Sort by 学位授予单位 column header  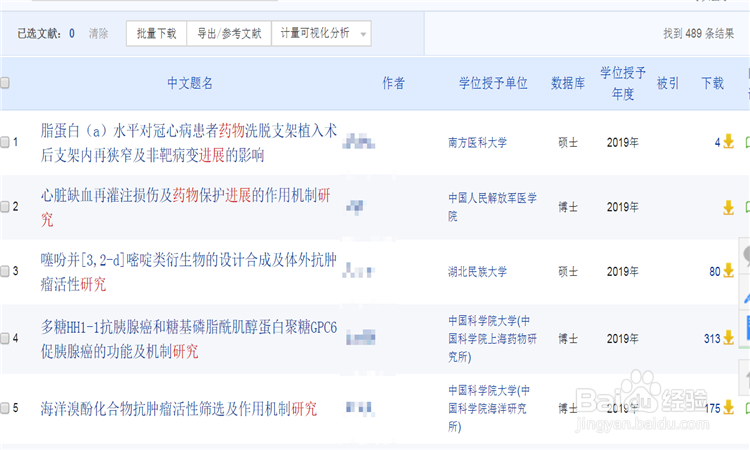click(493, 83)
